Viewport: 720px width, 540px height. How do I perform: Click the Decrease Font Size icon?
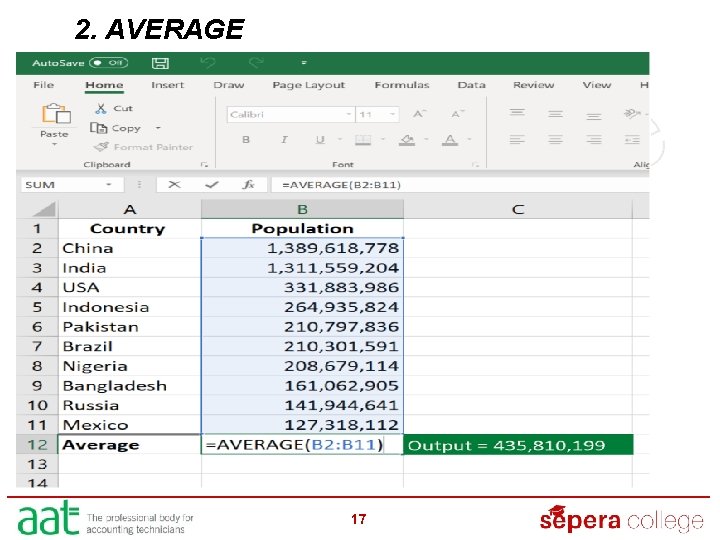[457, 114]
